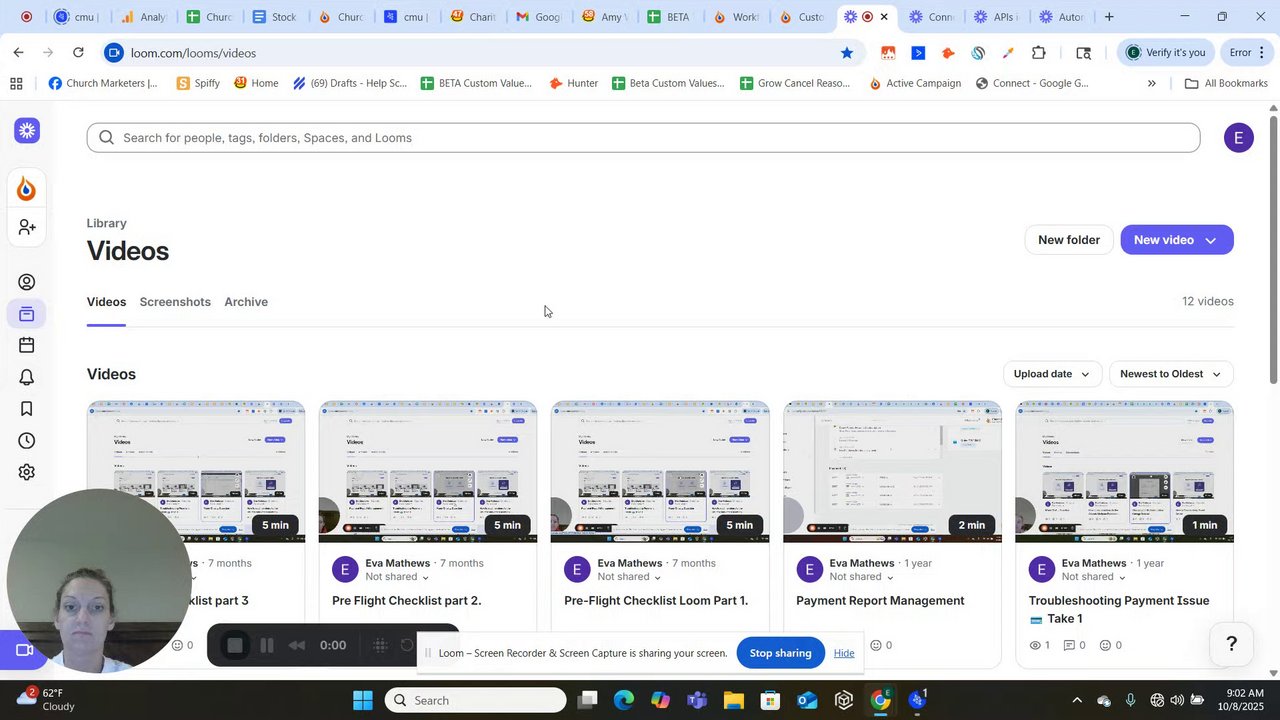This screenshot has width=1280, height=720.
Task: Click the stop recording square button
Action: coord(235,645)
